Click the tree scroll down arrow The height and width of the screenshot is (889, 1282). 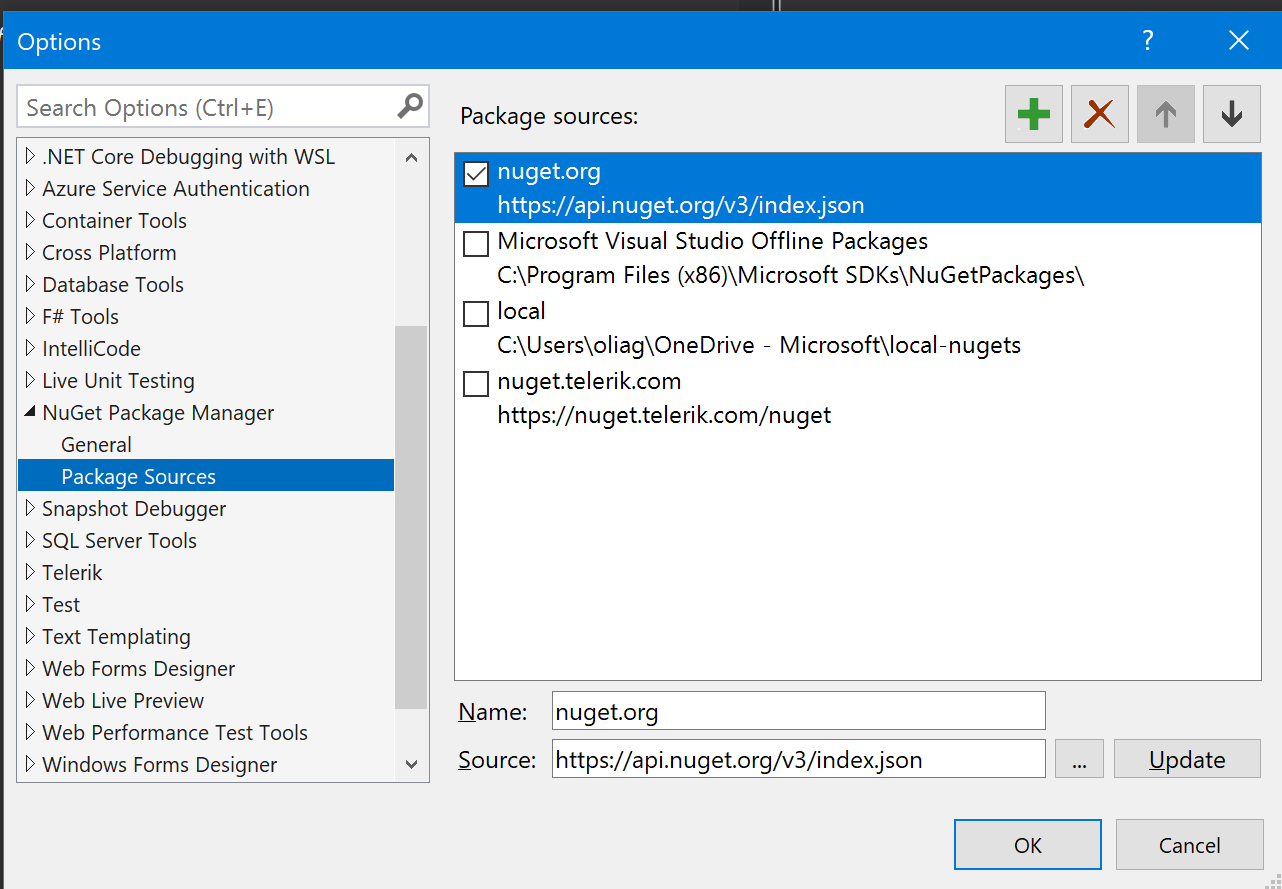coord(412,764)
